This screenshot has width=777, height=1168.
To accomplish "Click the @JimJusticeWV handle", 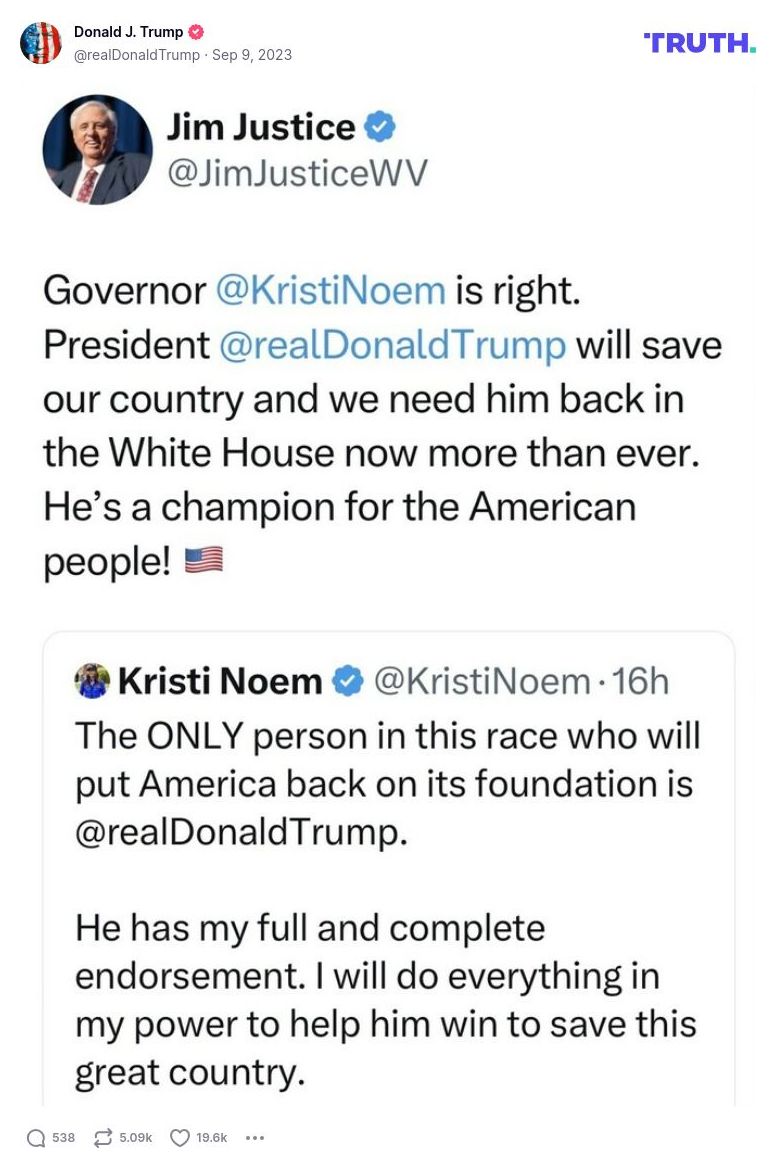I will pyautogui.click(x=296, y=173).
